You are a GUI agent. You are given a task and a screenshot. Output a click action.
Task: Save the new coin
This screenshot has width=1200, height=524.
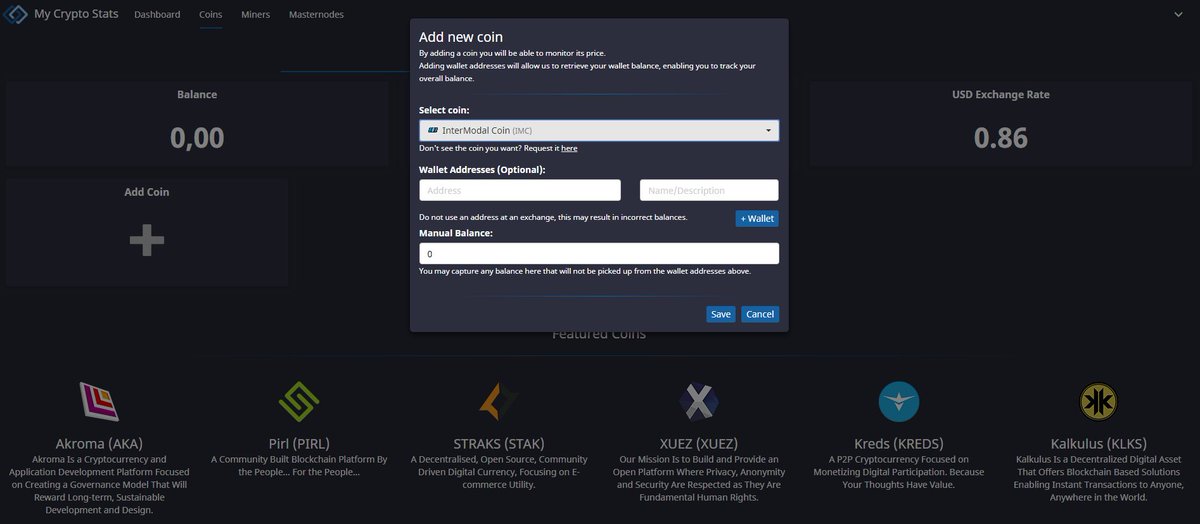721,314
